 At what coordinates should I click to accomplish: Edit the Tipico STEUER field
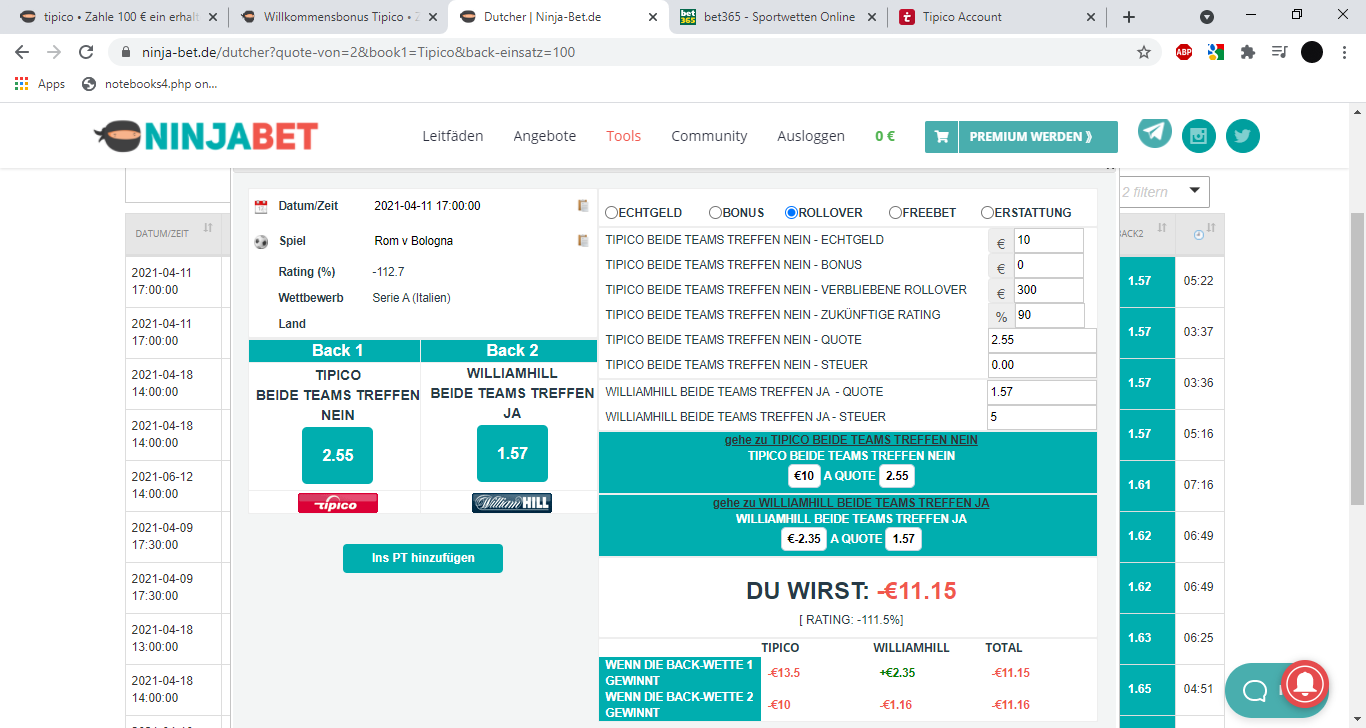[x=1042, y=366]
